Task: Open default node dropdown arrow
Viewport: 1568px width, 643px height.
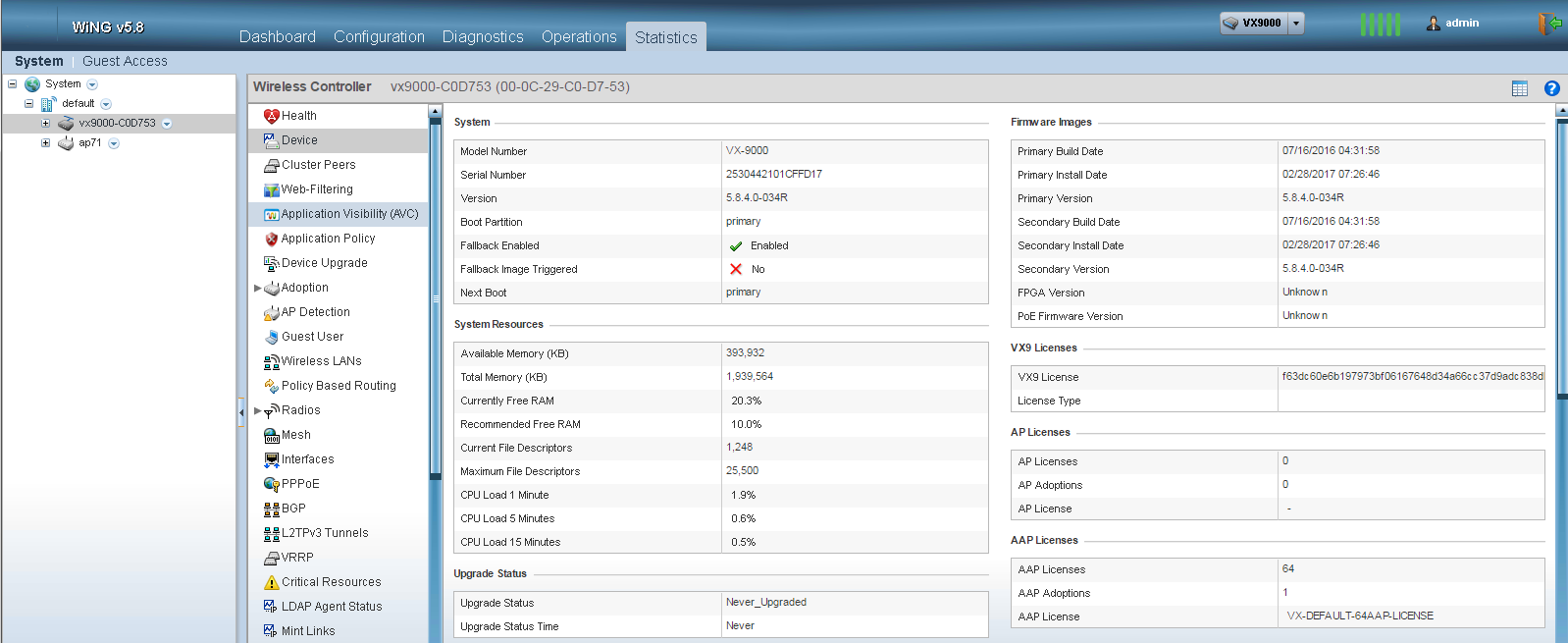Action: click(x=106, y=104)
